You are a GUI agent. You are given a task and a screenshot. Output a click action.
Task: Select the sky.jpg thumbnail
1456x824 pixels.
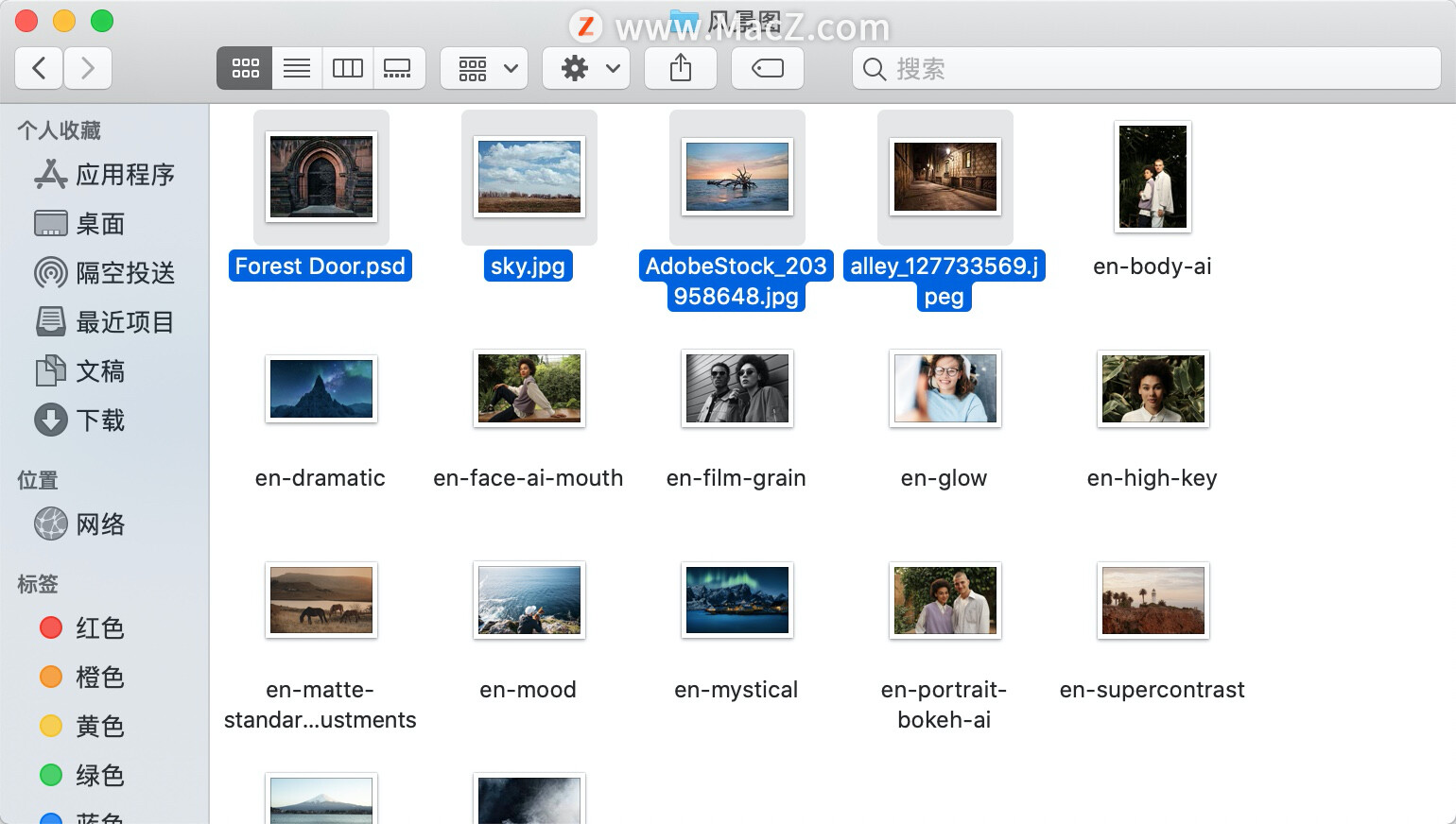coord(529,177)
